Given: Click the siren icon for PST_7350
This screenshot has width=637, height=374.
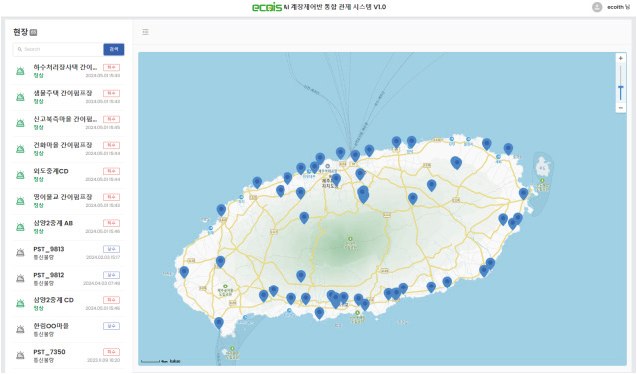Looking at the screenshot, I should pyautogui.click(x=20, y=355).
